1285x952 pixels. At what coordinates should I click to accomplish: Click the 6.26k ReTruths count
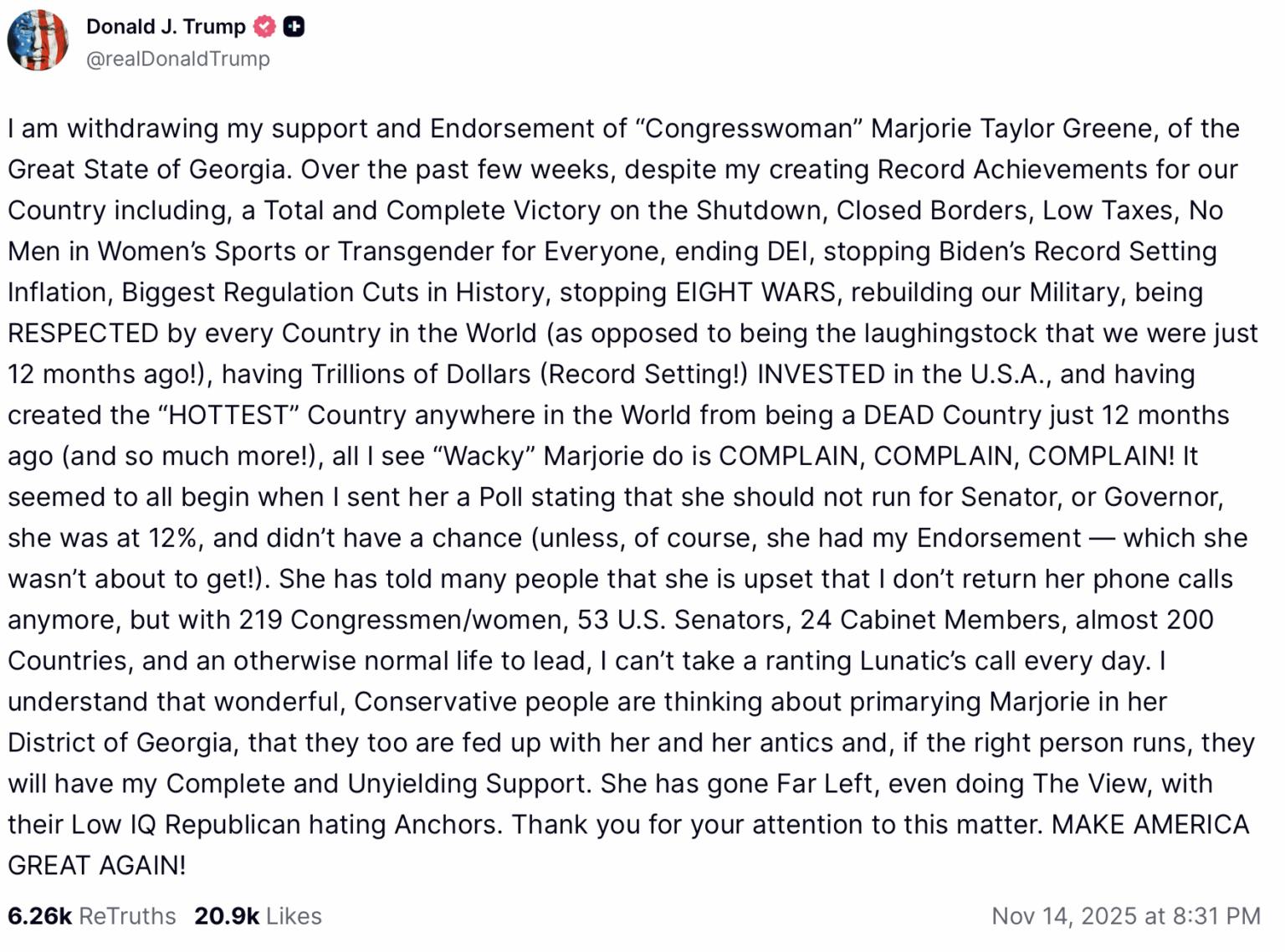(39, 916)
